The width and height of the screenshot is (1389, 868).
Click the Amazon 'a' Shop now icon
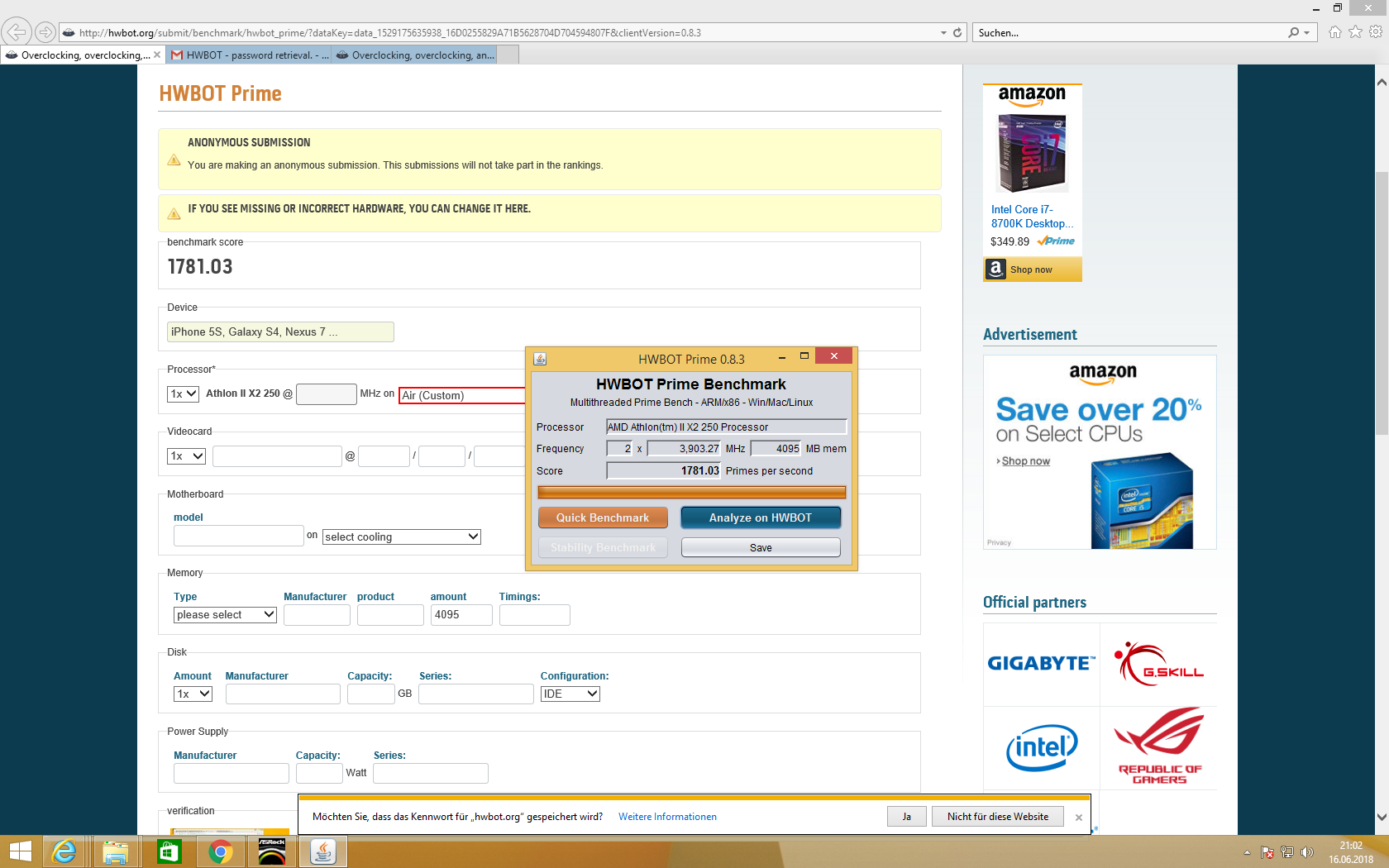995,269
